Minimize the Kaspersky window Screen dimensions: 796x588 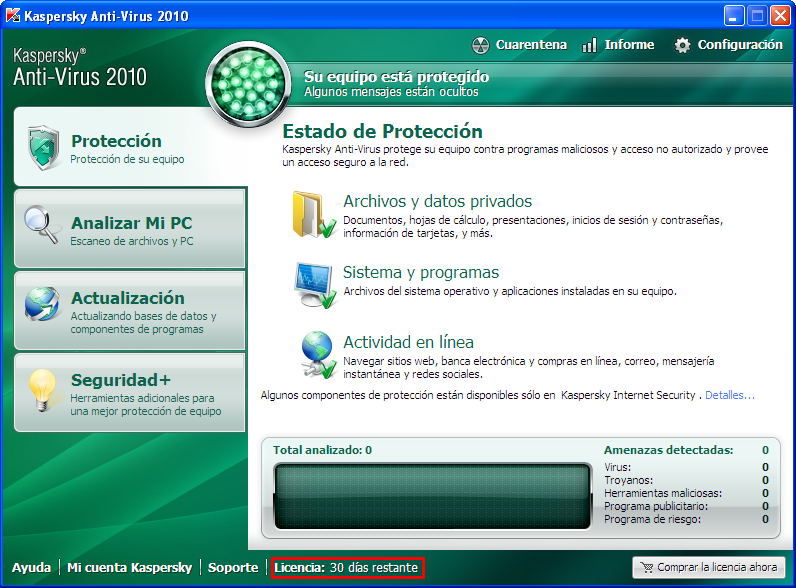734,16
